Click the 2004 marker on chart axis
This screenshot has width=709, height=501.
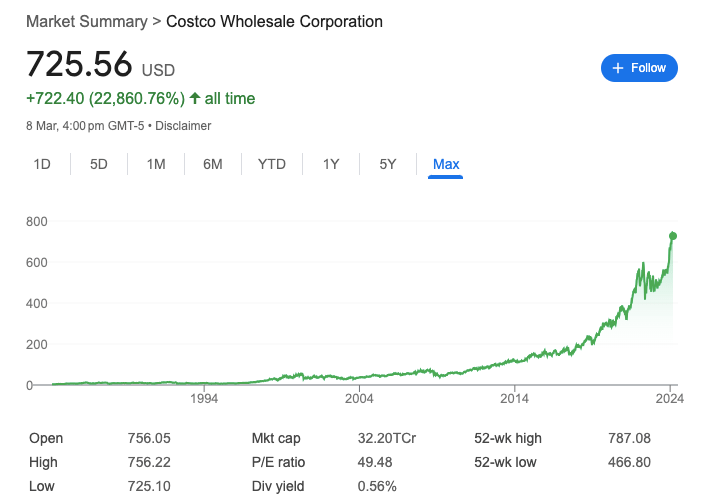click(359, 398)
